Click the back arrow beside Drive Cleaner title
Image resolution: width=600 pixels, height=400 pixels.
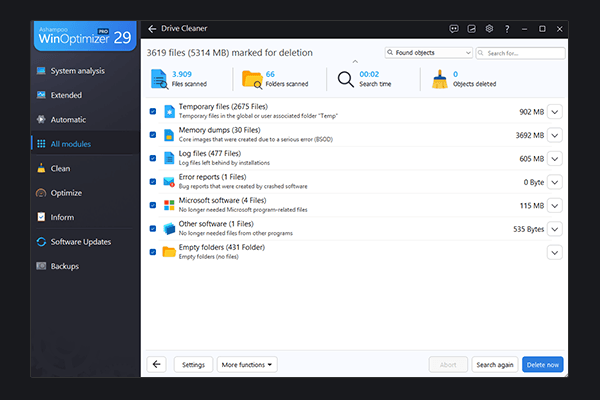pos(152,29)
